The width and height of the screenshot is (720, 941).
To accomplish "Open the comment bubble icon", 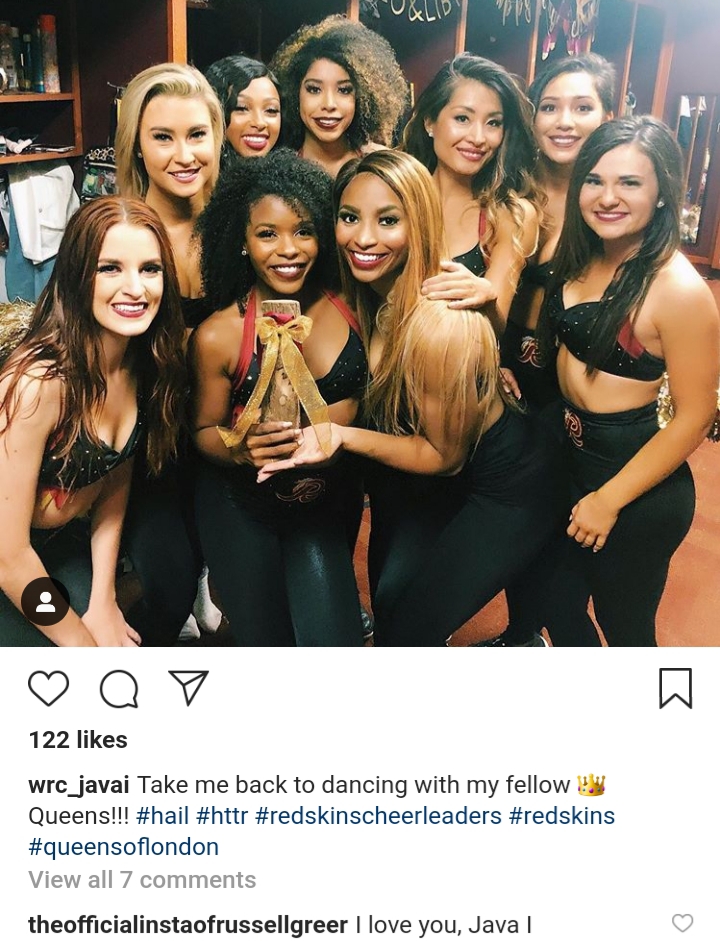I will click(x=119, y=688).
